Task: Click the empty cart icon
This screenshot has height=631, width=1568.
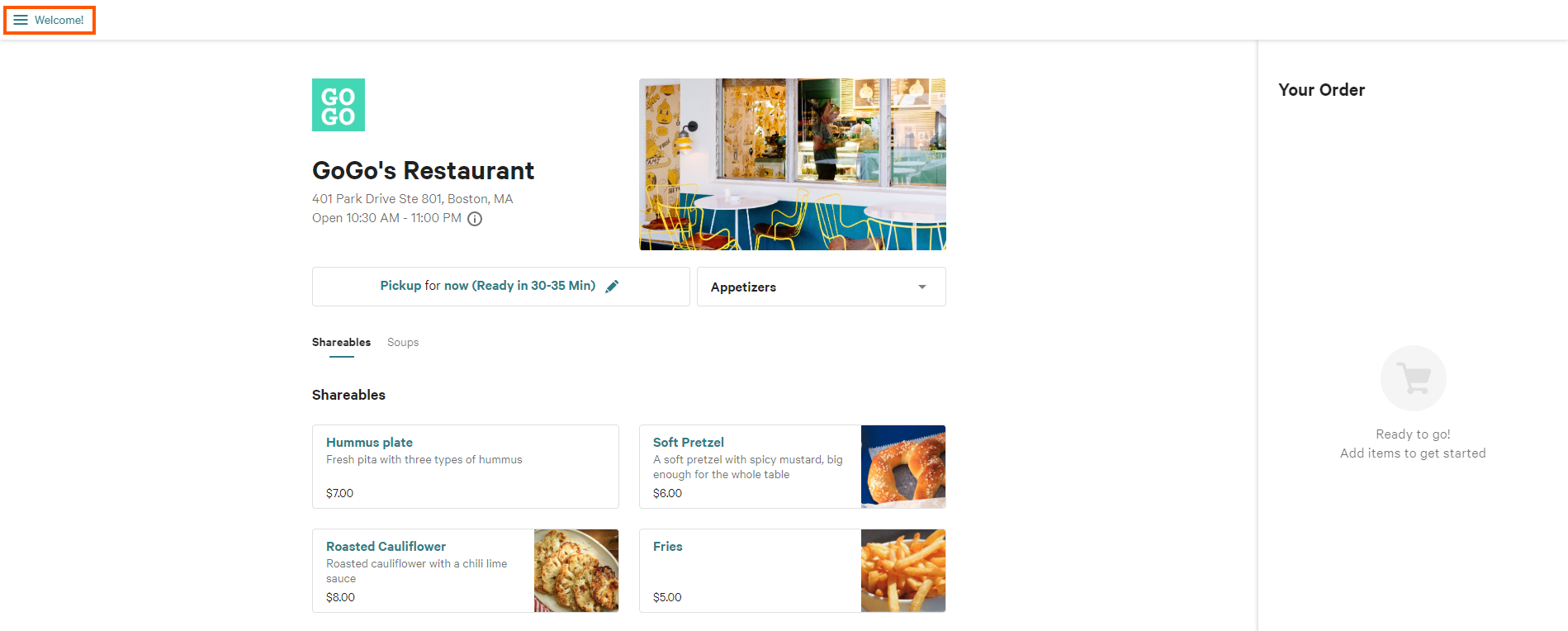Action: [1414, 378]
